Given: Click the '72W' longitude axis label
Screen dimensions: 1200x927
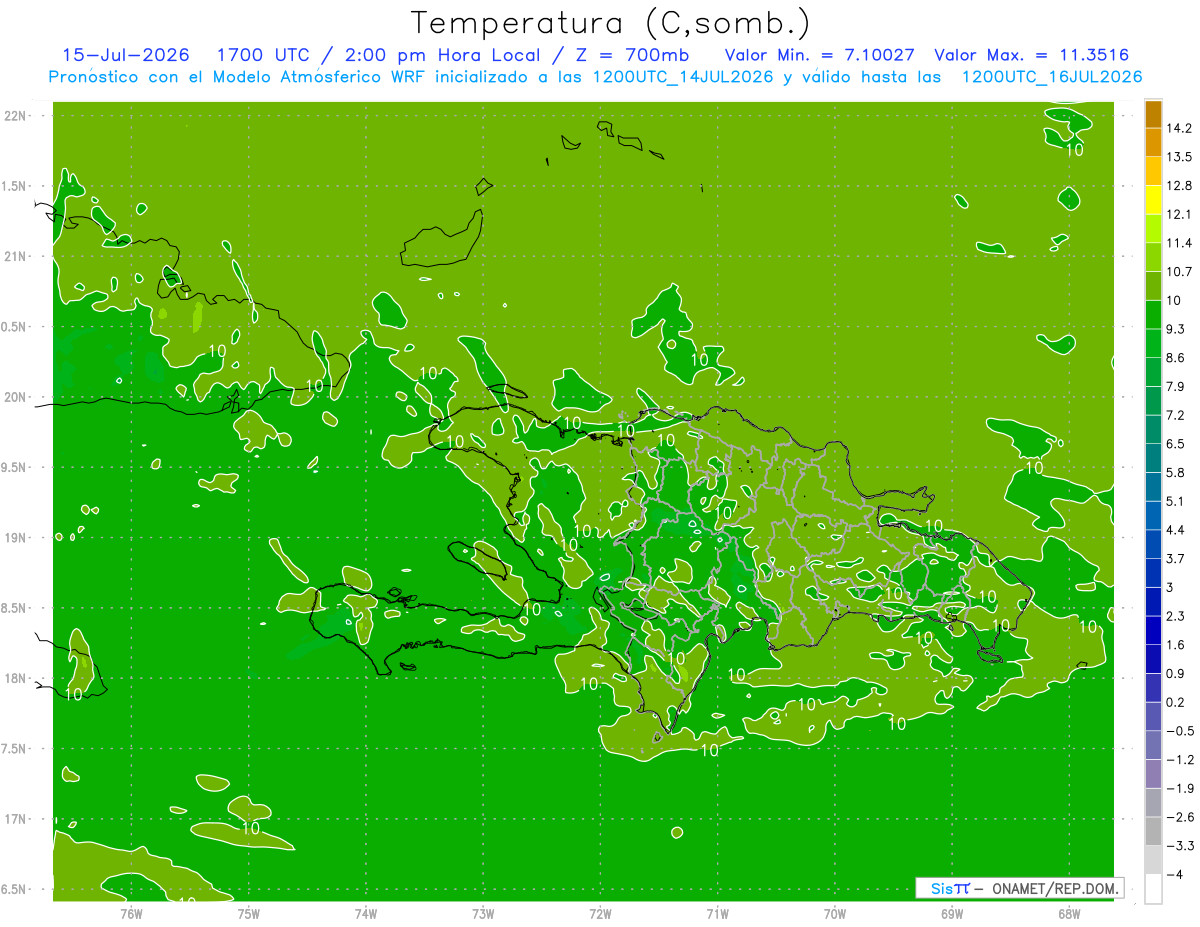Looking at the screenshot, I should [x=600, y=914].
